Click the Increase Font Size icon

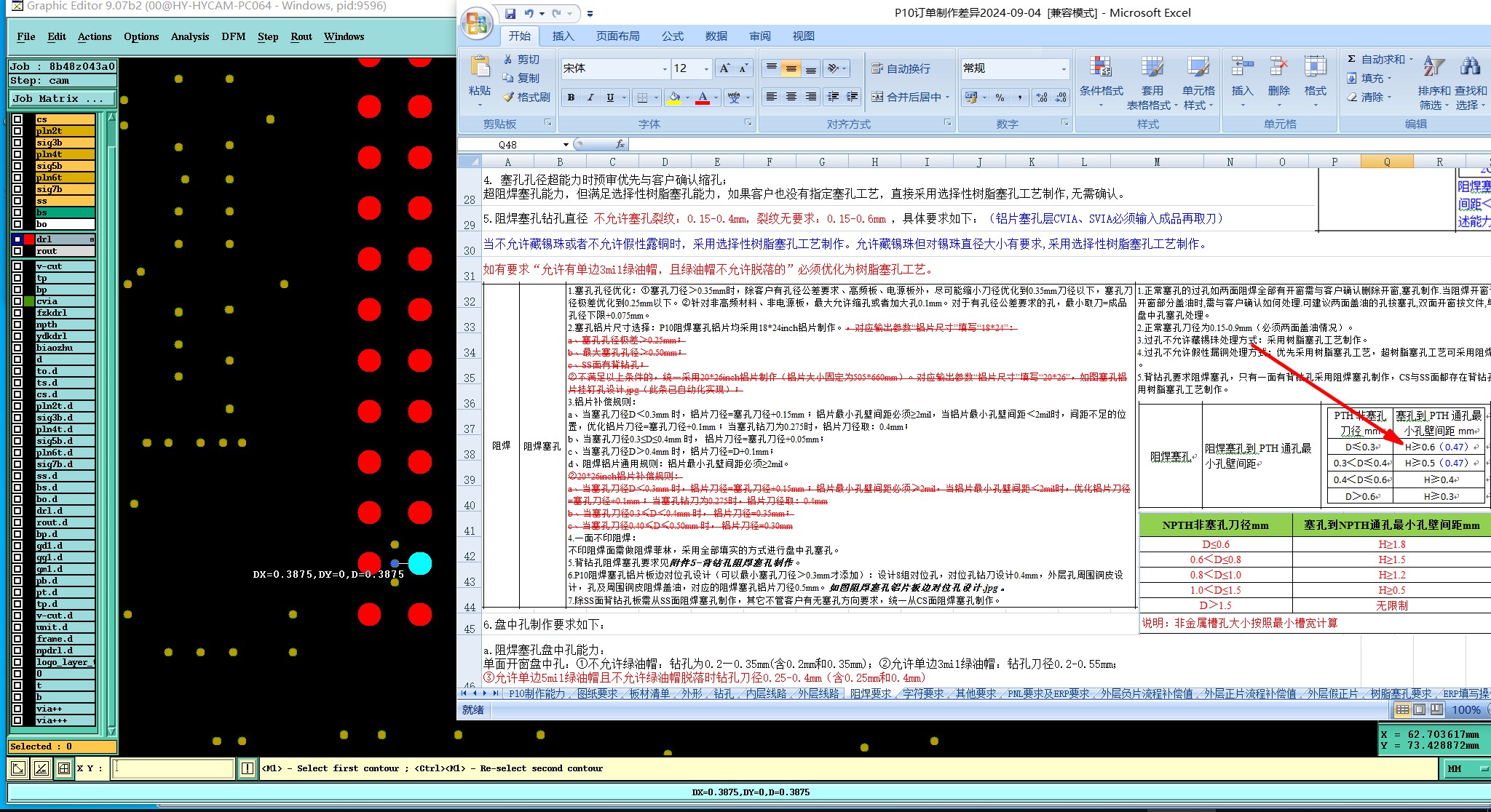[x=724, y=68]
